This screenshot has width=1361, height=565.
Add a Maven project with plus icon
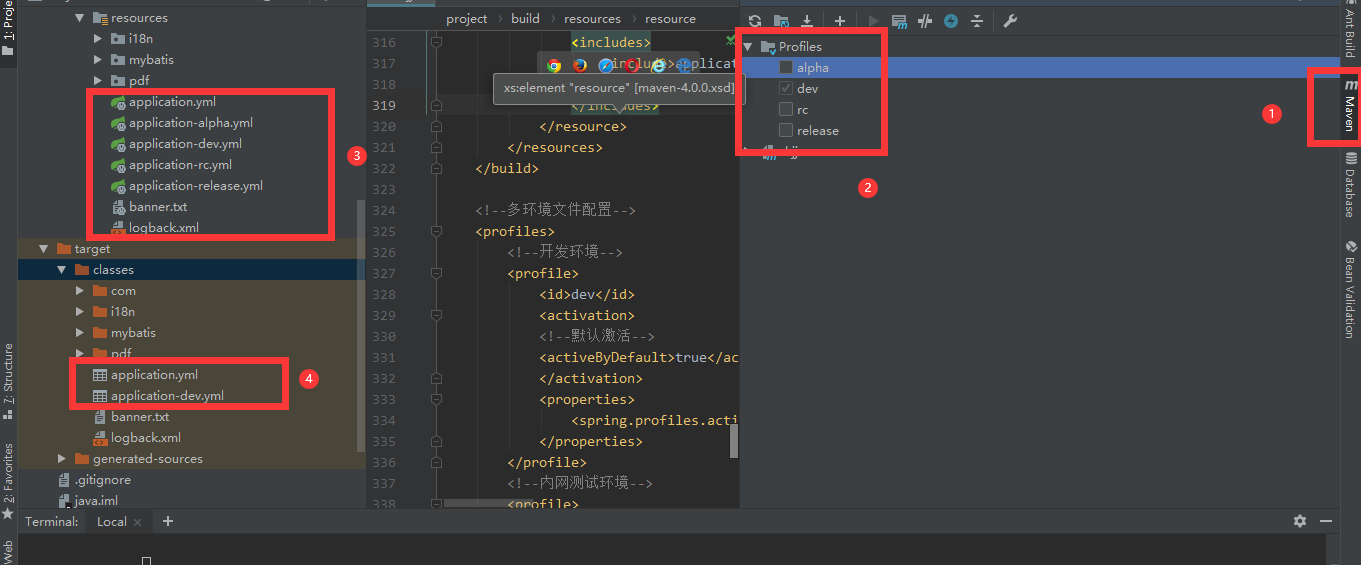pos(840,21)
